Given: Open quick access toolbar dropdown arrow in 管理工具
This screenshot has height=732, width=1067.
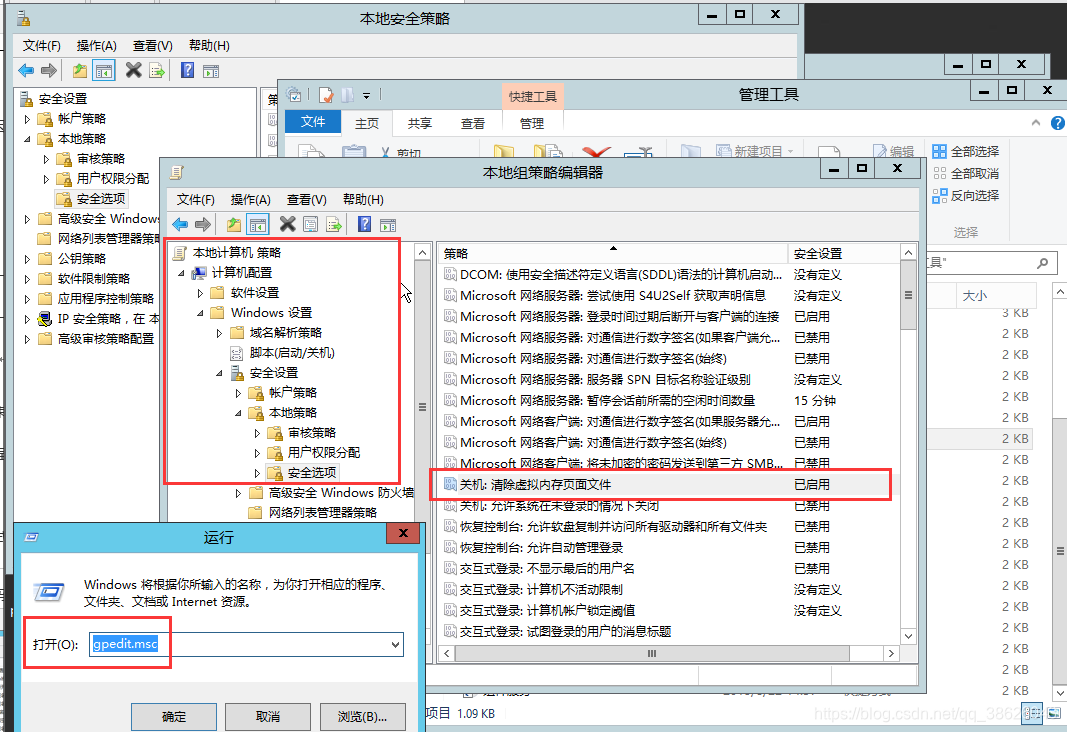Looking at the screenshot, I should point(366,96).
